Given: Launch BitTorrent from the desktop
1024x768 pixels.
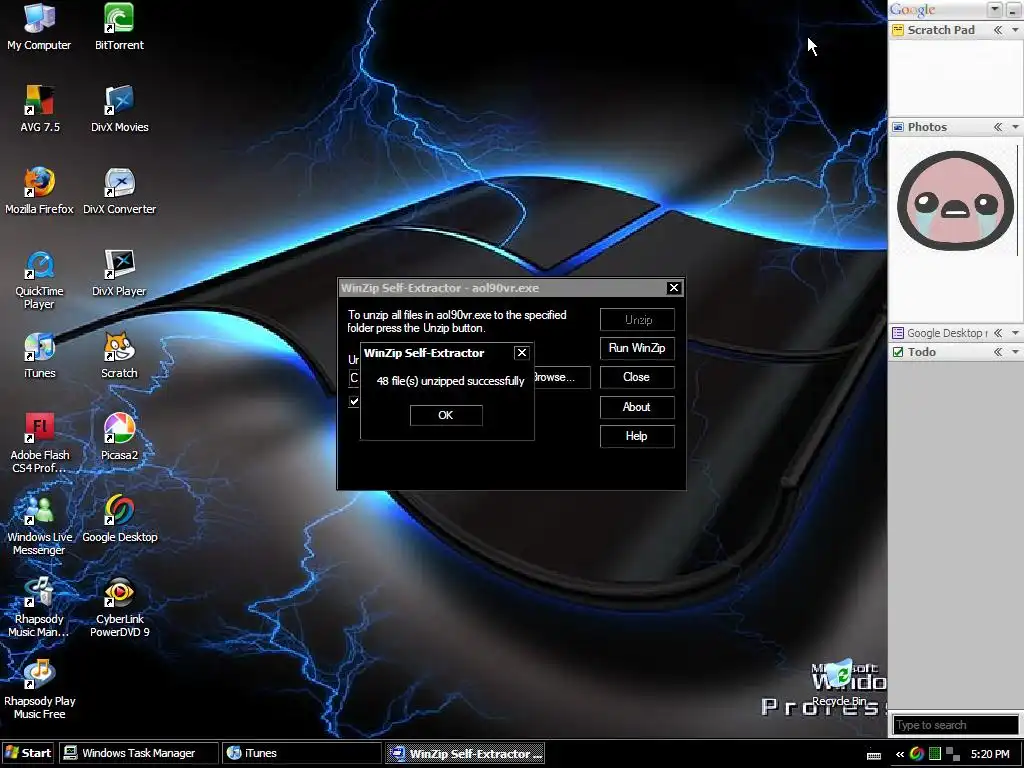Looking at the screenshot, I should (x=119, y=27).
